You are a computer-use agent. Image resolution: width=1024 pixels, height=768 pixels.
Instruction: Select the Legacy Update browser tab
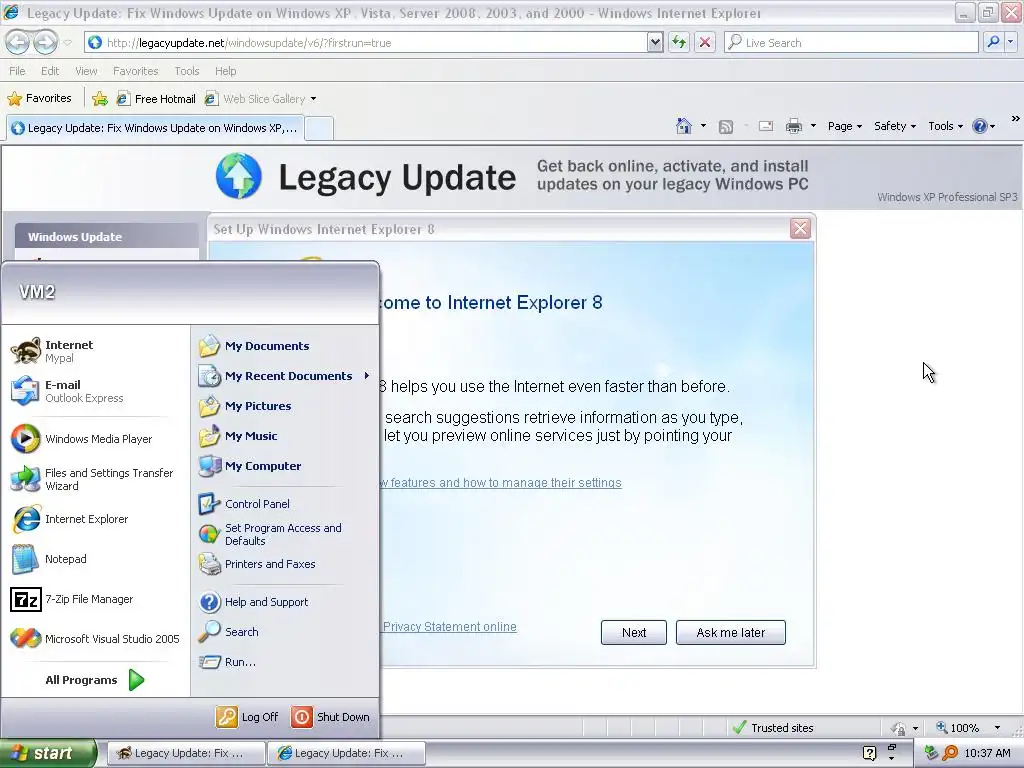click(x=155, y=128)
